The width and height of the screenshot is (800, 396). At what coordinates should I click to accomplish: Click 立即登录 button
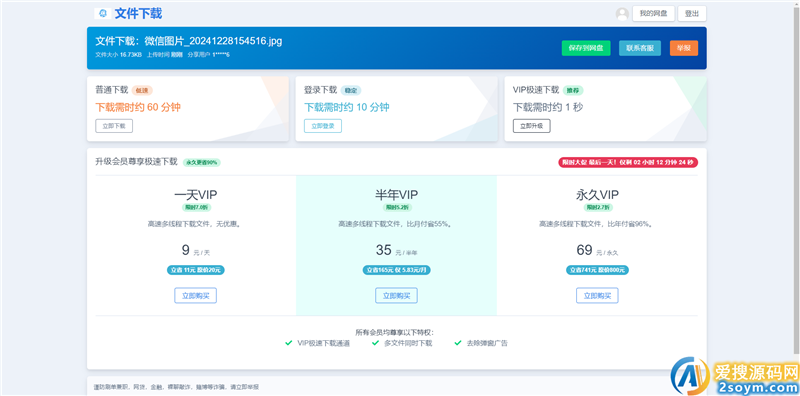(x=323, y=126)
